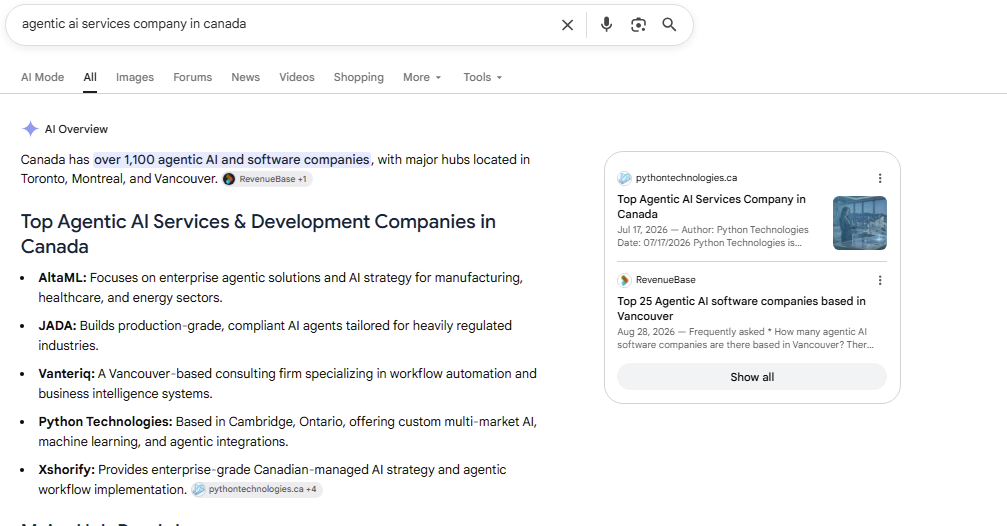Click the JADA bullet entry
1007x526 pixels.
click(275, 335)
